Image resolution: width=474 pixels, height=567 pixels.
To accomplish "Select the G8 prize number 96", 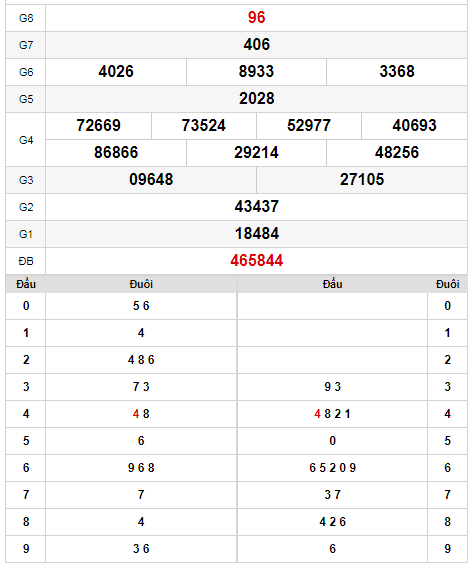I will click(x=256, y=17).
